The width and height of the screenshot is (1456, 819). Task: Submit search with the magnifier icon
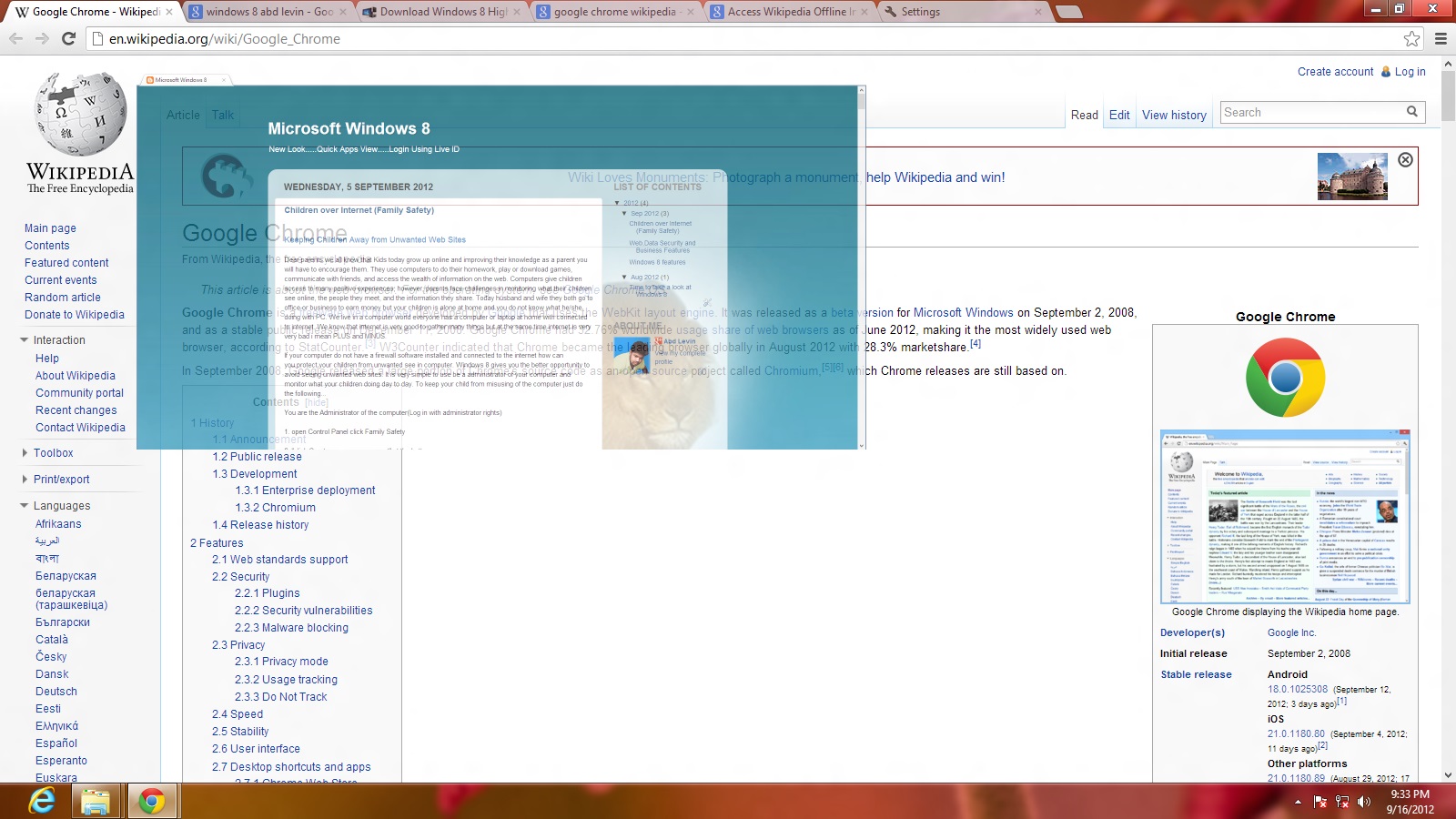click(x=1412, y=112)
